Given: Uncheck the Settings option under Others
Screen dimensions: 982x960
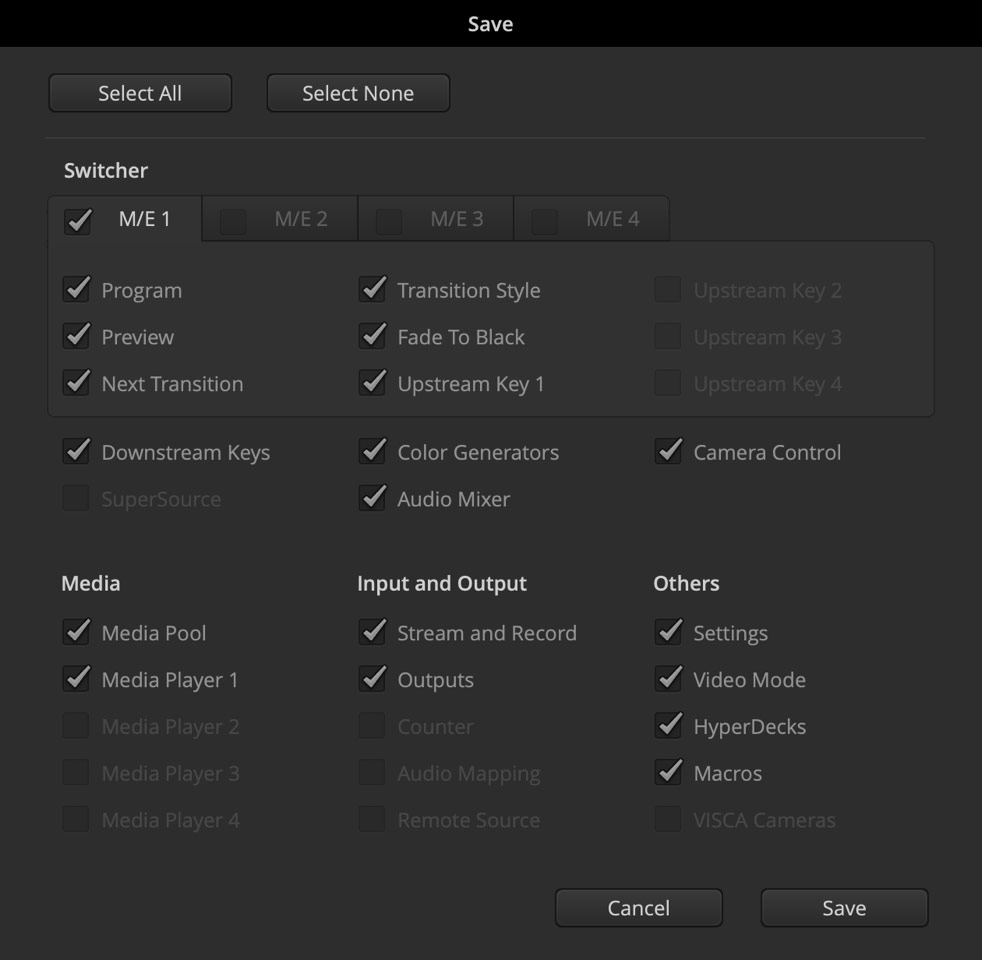Looking at the screenshot, I should [x=667, y=633].
